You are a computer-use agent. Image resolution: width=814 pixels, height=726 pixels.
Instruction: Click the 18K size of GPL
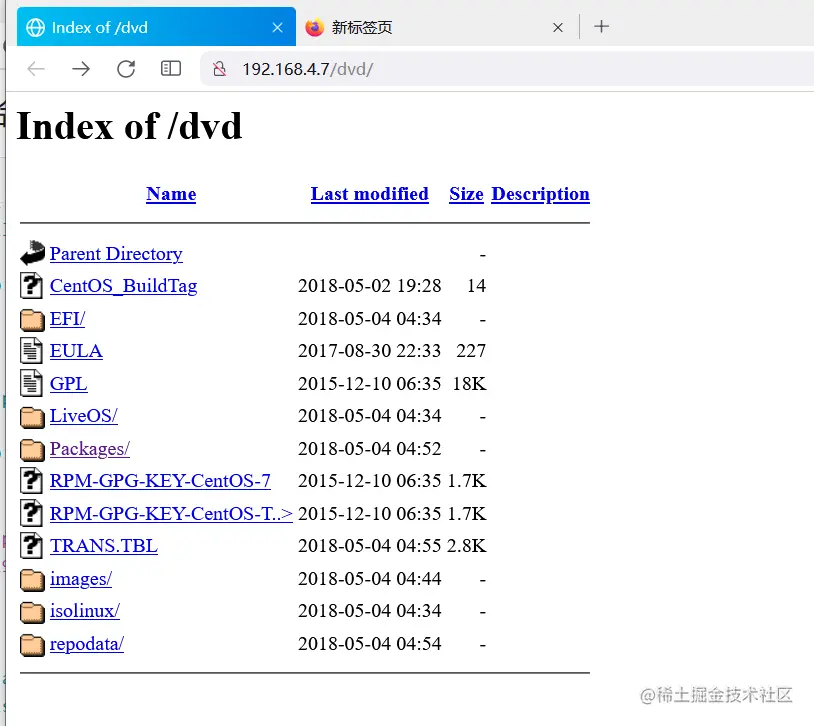(469, 384)
